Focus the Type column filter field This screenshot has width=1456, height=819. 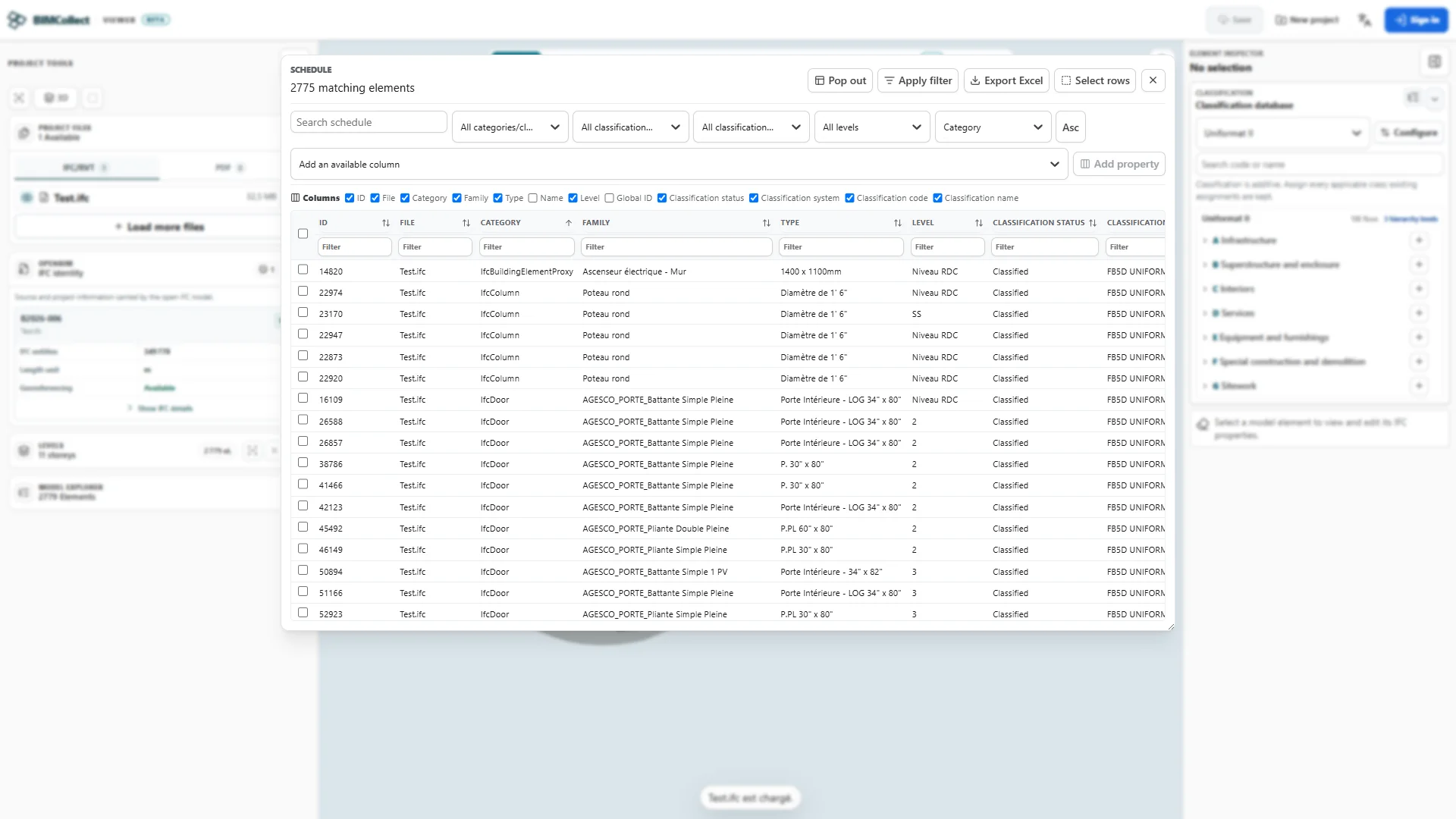(841, 247)
